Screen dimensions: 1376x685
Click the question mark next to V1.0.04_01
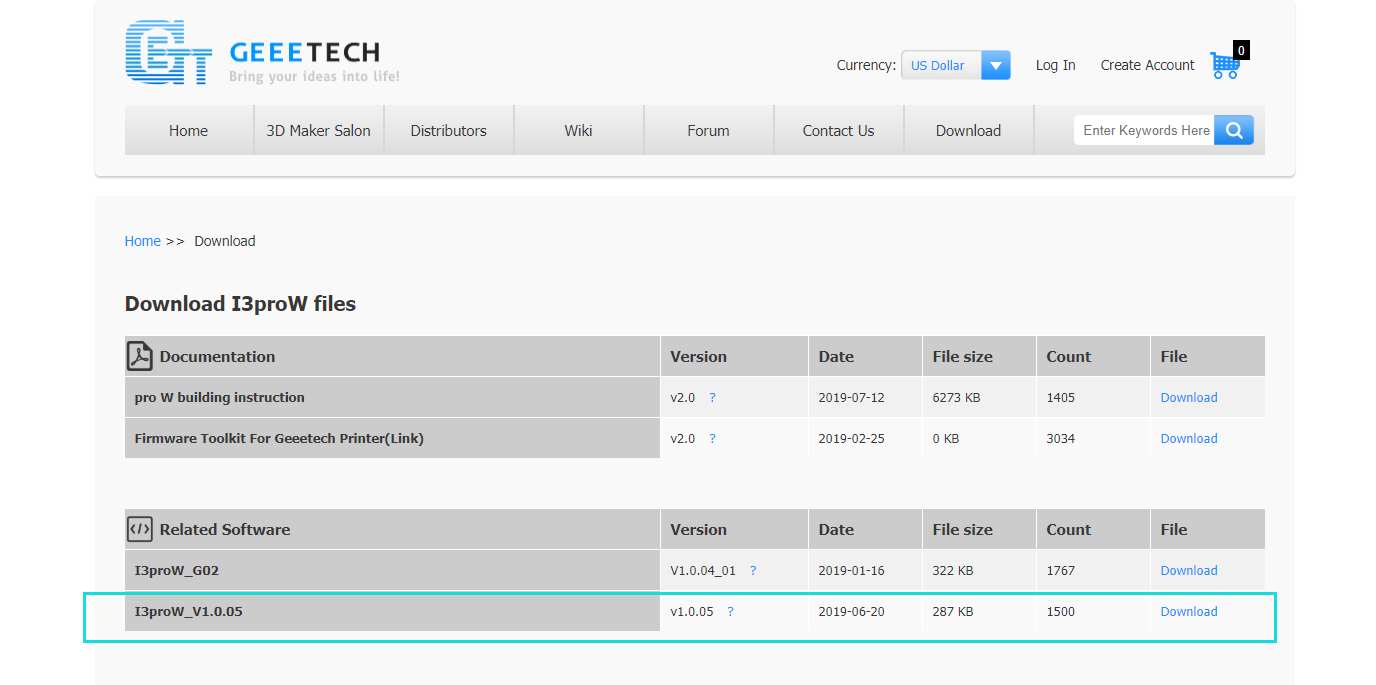click(753, 570)
